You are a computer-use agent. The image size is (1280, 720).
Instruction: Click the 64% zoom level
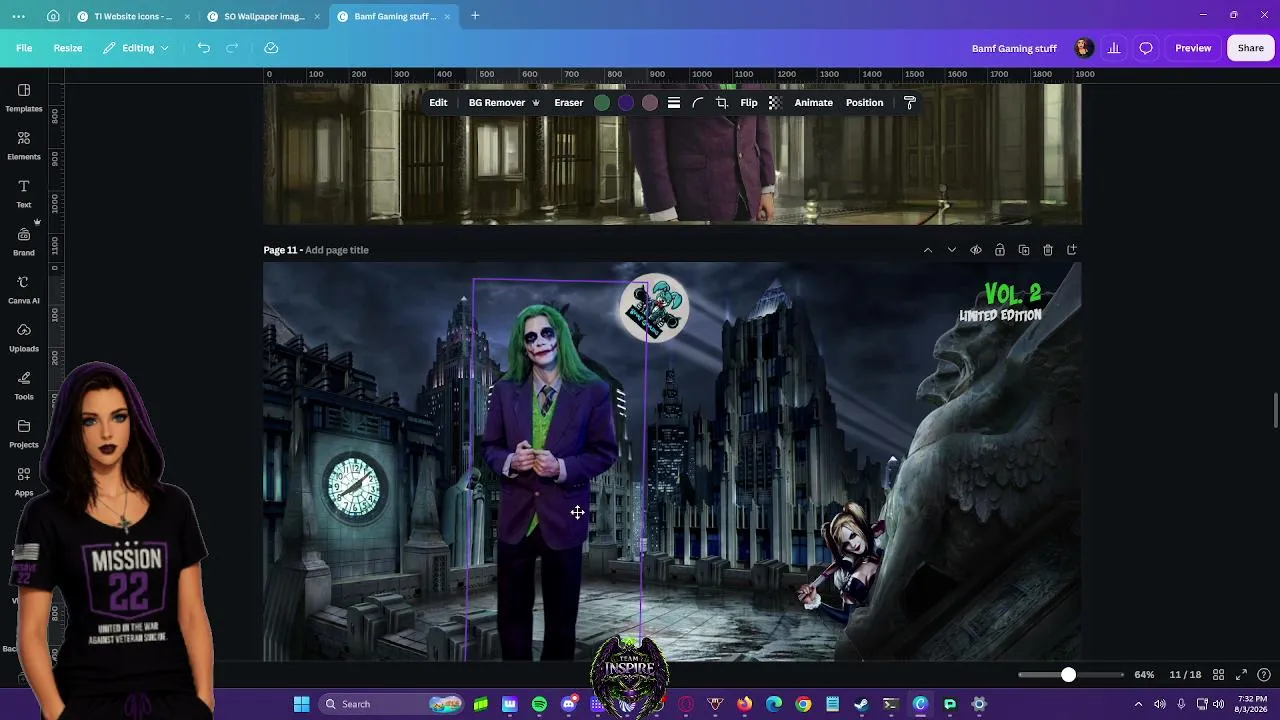tap(1145, 675)
